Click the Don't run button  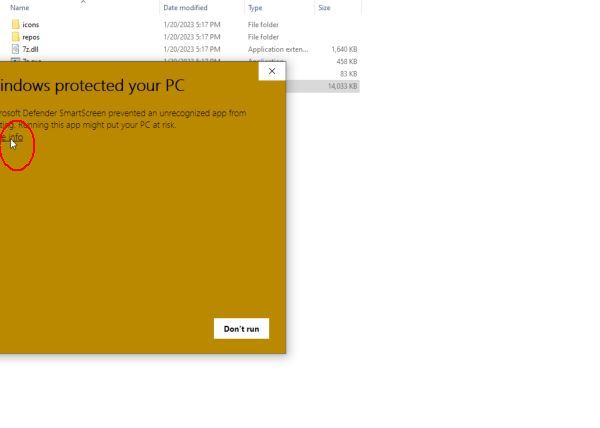tap(241, 329)
